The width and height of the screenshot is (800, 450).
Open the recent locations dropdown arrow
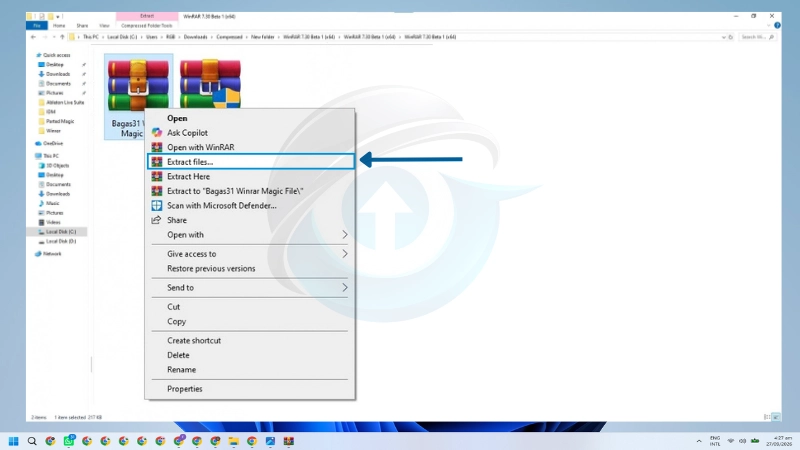[x=54, y=37]
